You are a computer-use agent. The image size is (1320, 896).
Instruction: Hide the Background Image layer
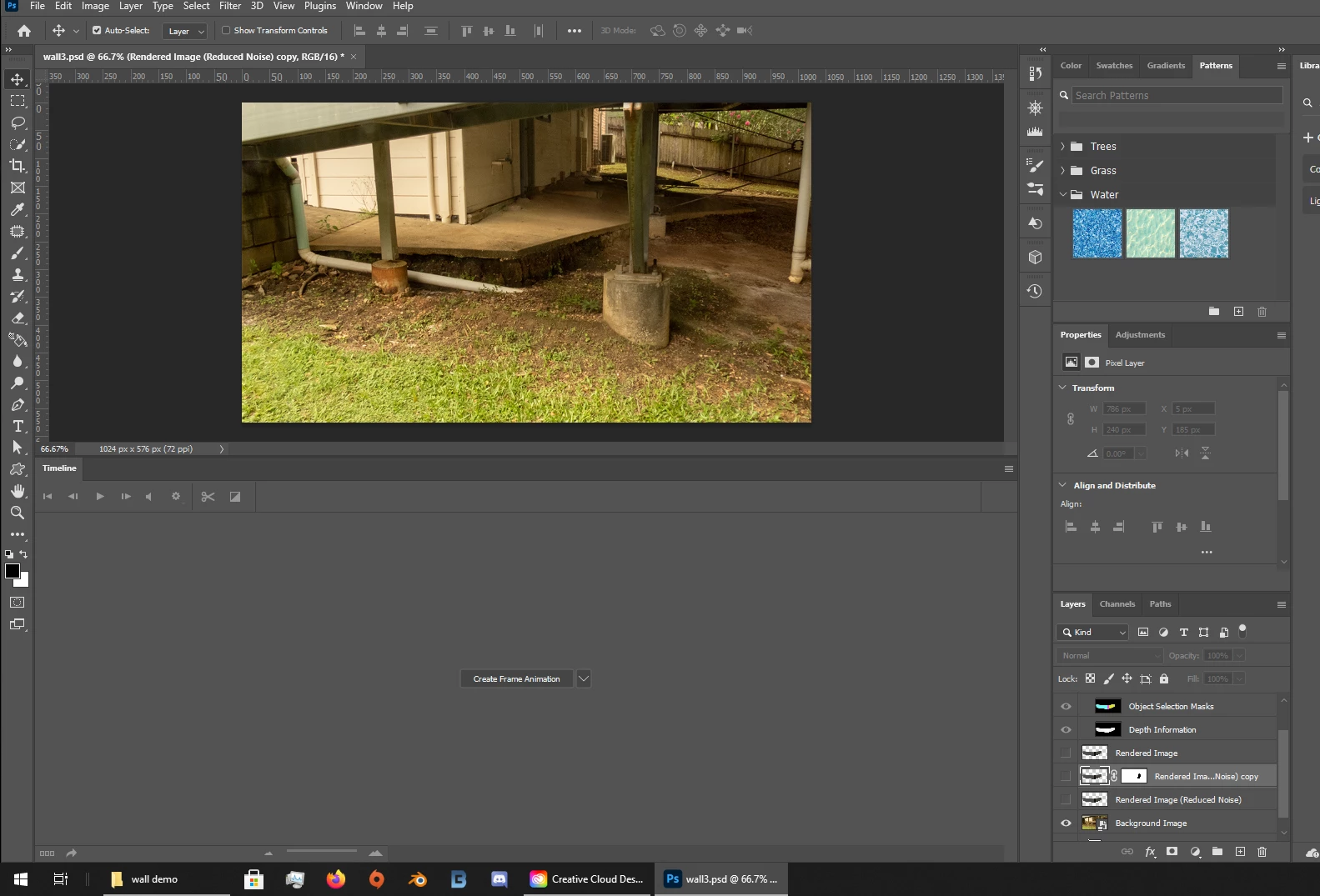(x=1066, y=823)
